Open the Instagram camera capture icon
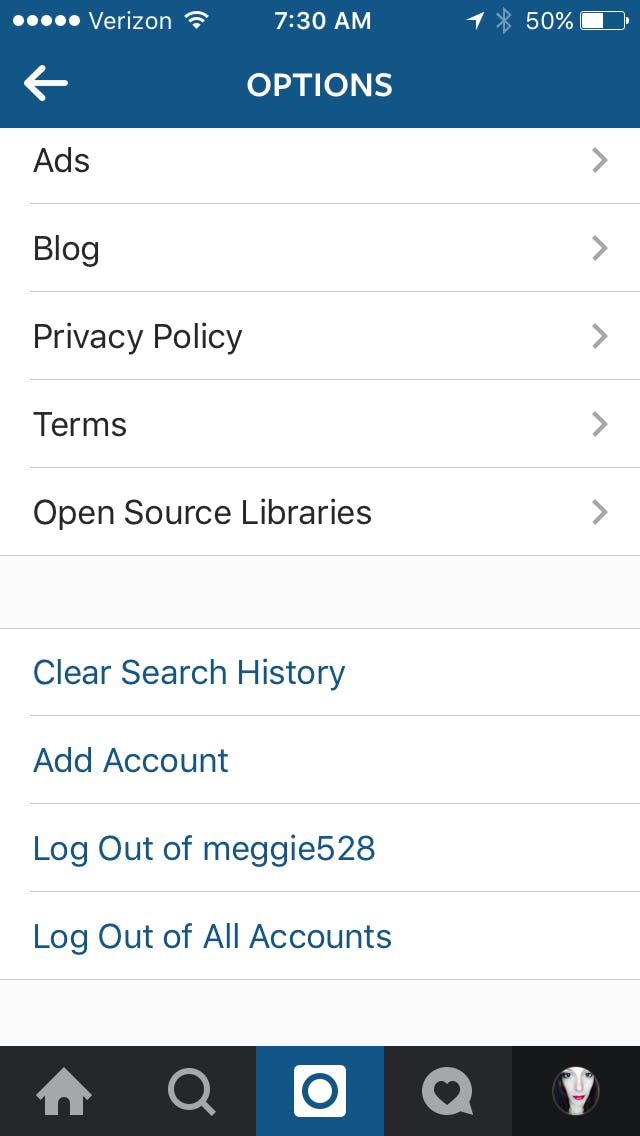The height and width of the screenshot is (1136, 640). pyautogui.click(x=319, y=1090)
